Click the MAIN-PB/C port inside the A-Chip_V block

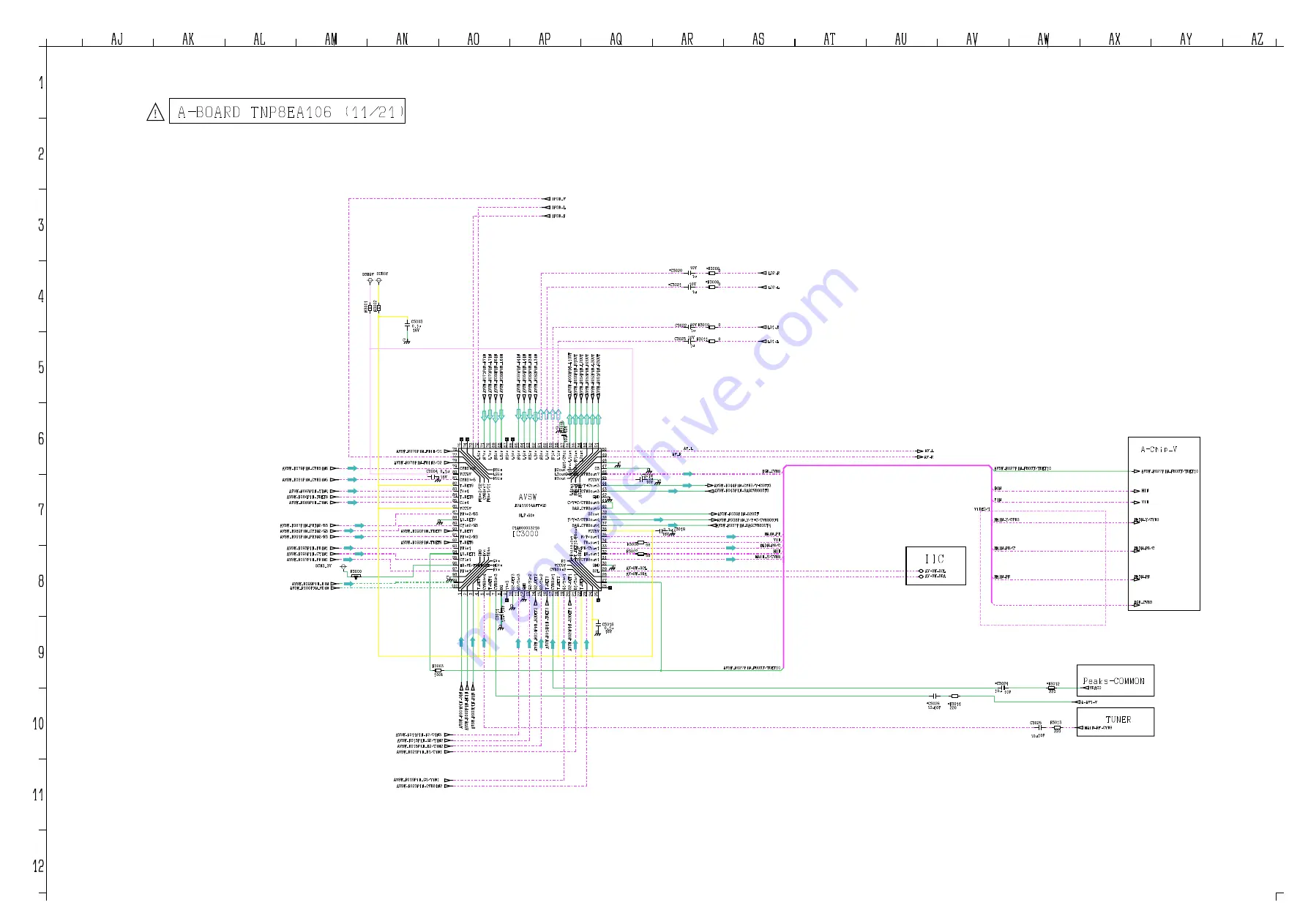(x=1144, y=549)
